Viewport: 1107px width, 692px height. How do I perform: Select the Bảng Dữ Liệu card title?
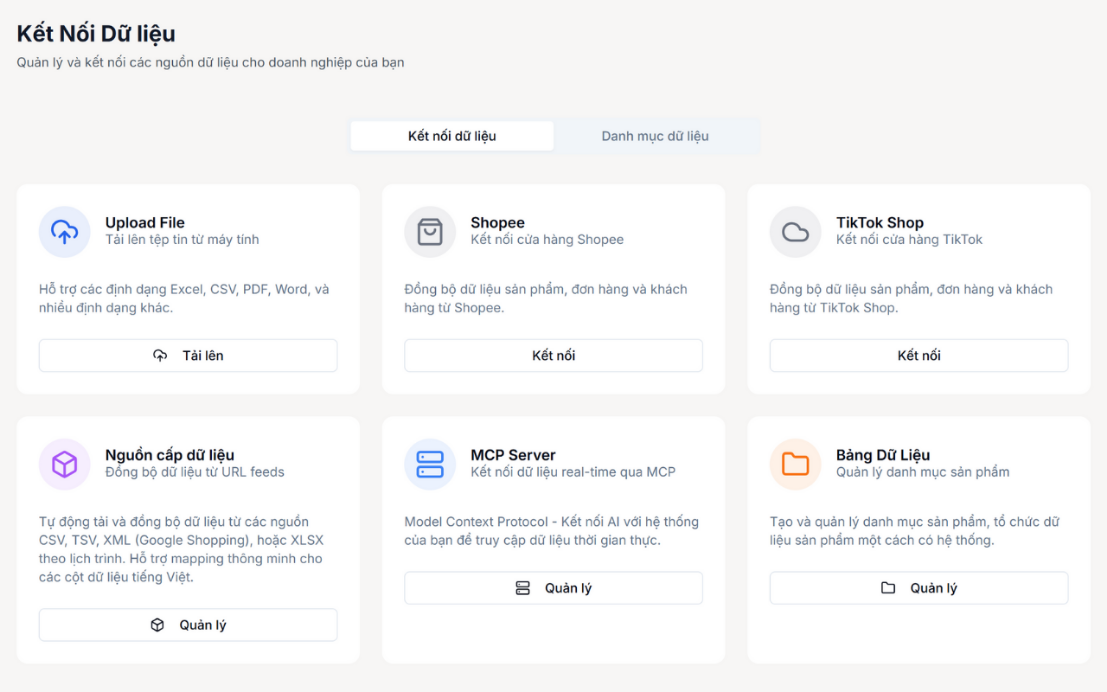pyautogui.click(x=883, y=455)
